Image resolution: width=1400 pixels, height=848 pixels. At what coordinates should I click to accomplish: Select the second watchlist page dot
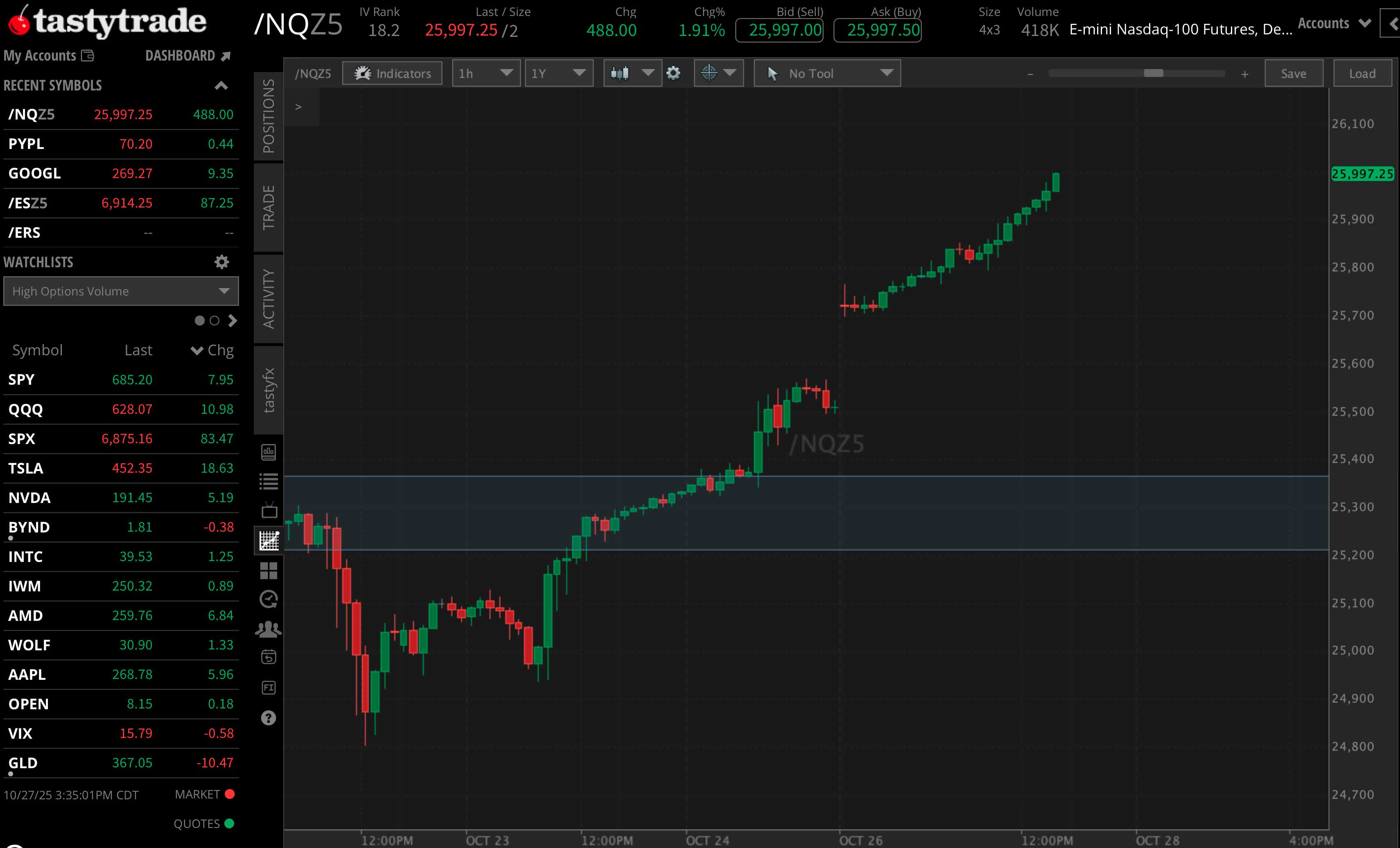[214, 321]
